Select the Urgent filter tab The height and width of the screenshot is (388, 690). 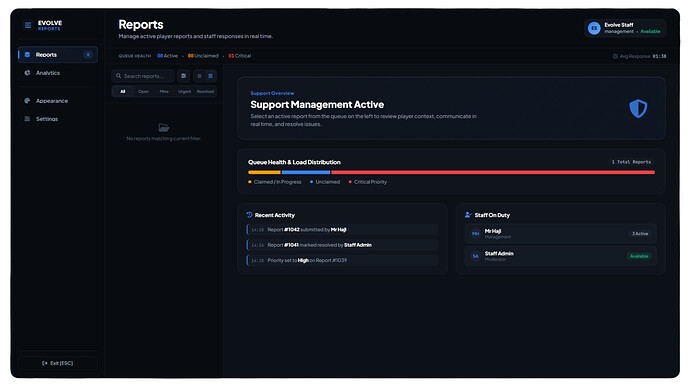coord(184,92)
